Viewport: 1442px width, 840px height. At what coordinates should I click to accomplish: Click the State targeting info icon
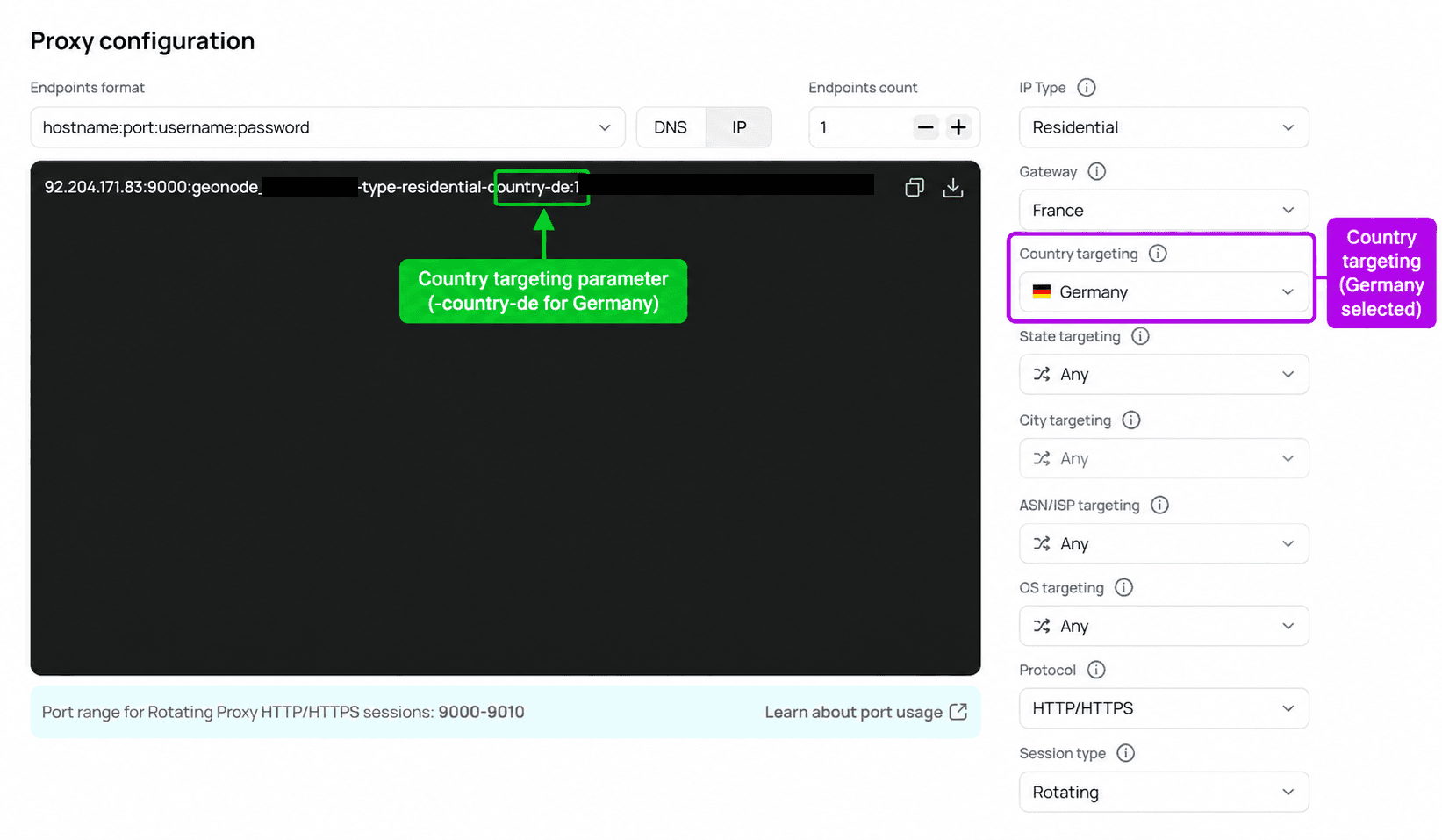(x=1140, y=336)
